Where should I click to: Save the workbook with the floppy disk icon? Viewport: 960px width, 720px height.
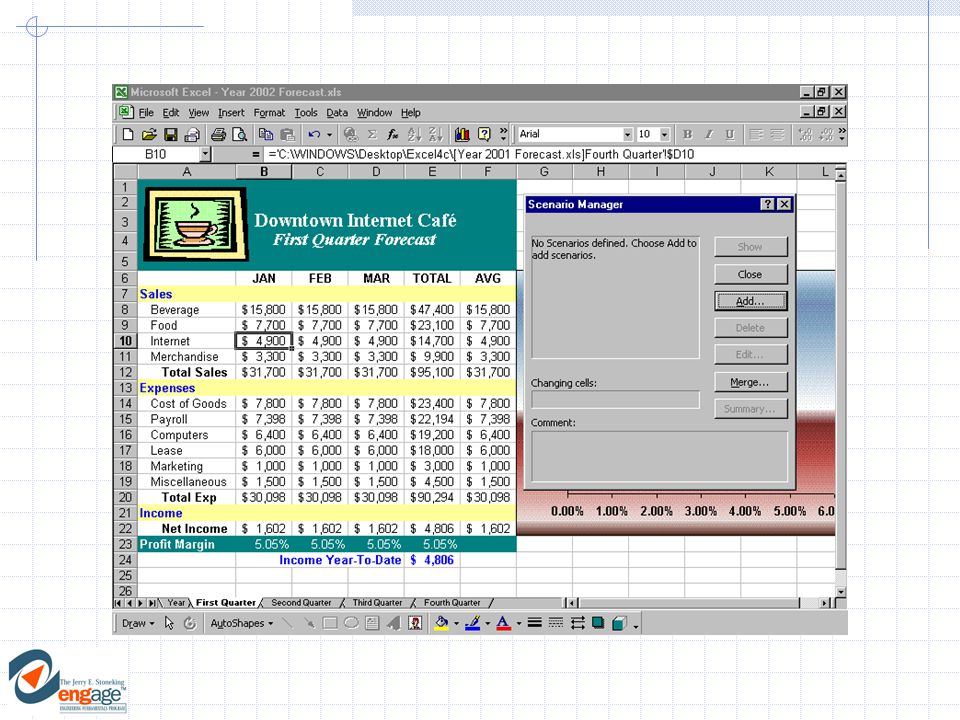coord(170,134)
